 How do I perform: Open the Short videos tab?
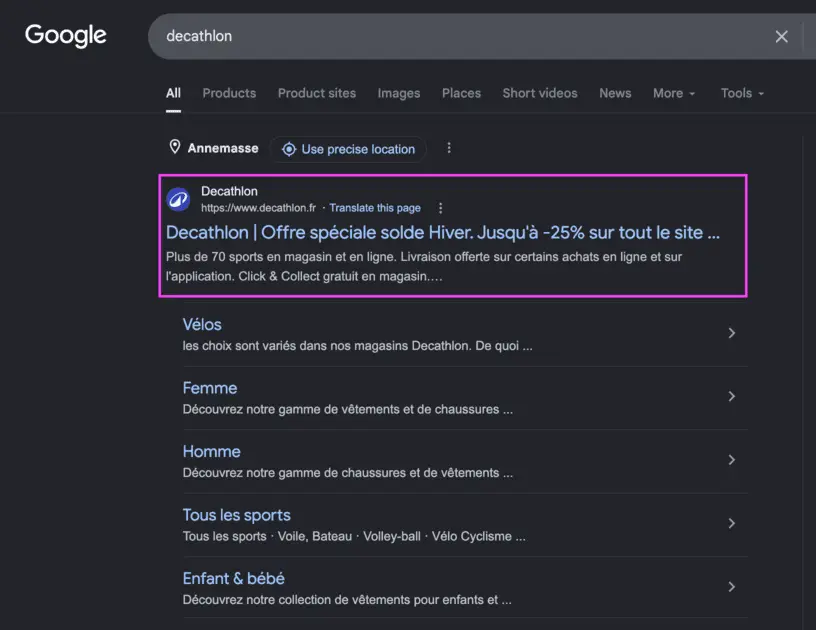[540, 93]
